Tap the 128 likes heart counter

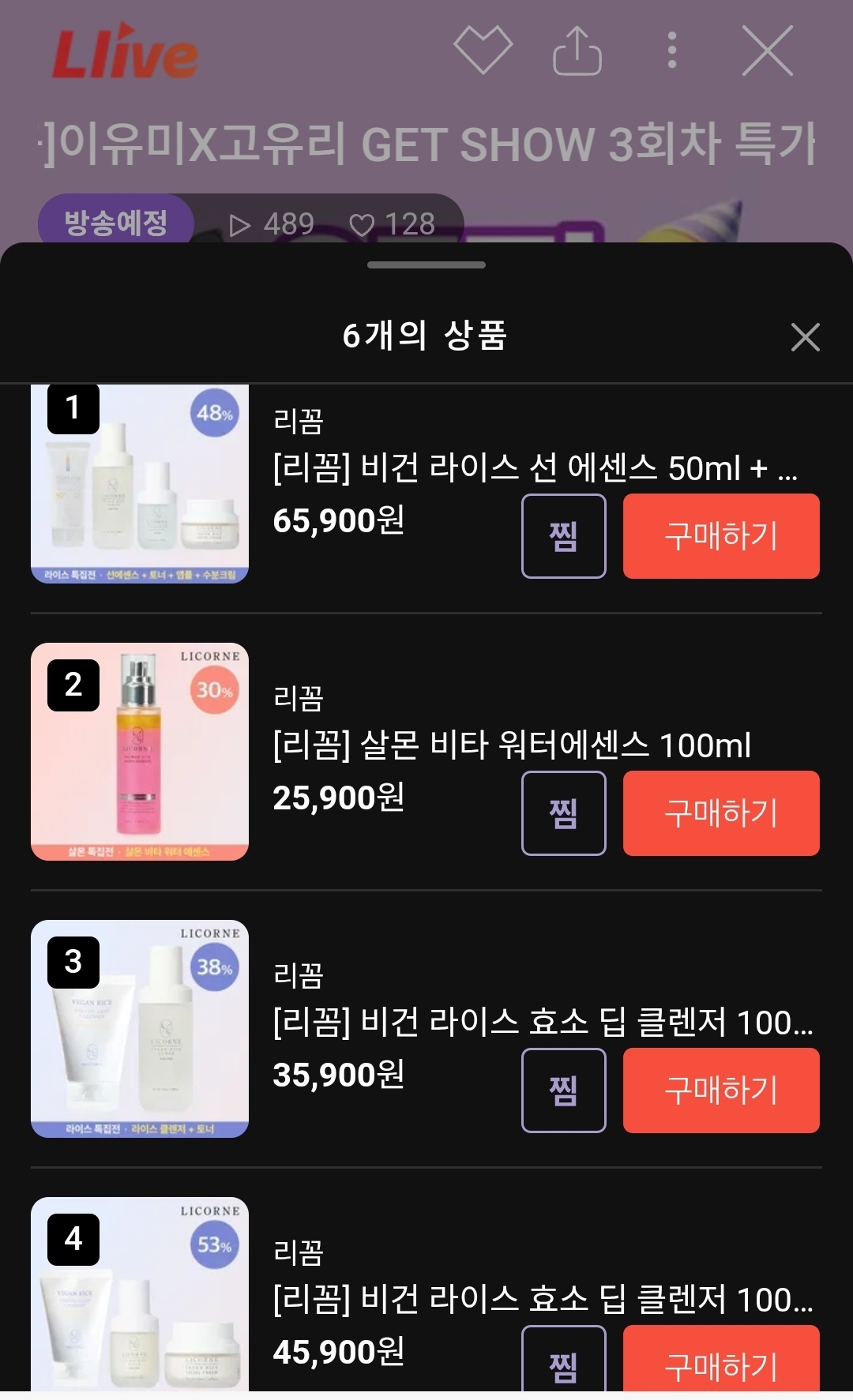[393, 224]
